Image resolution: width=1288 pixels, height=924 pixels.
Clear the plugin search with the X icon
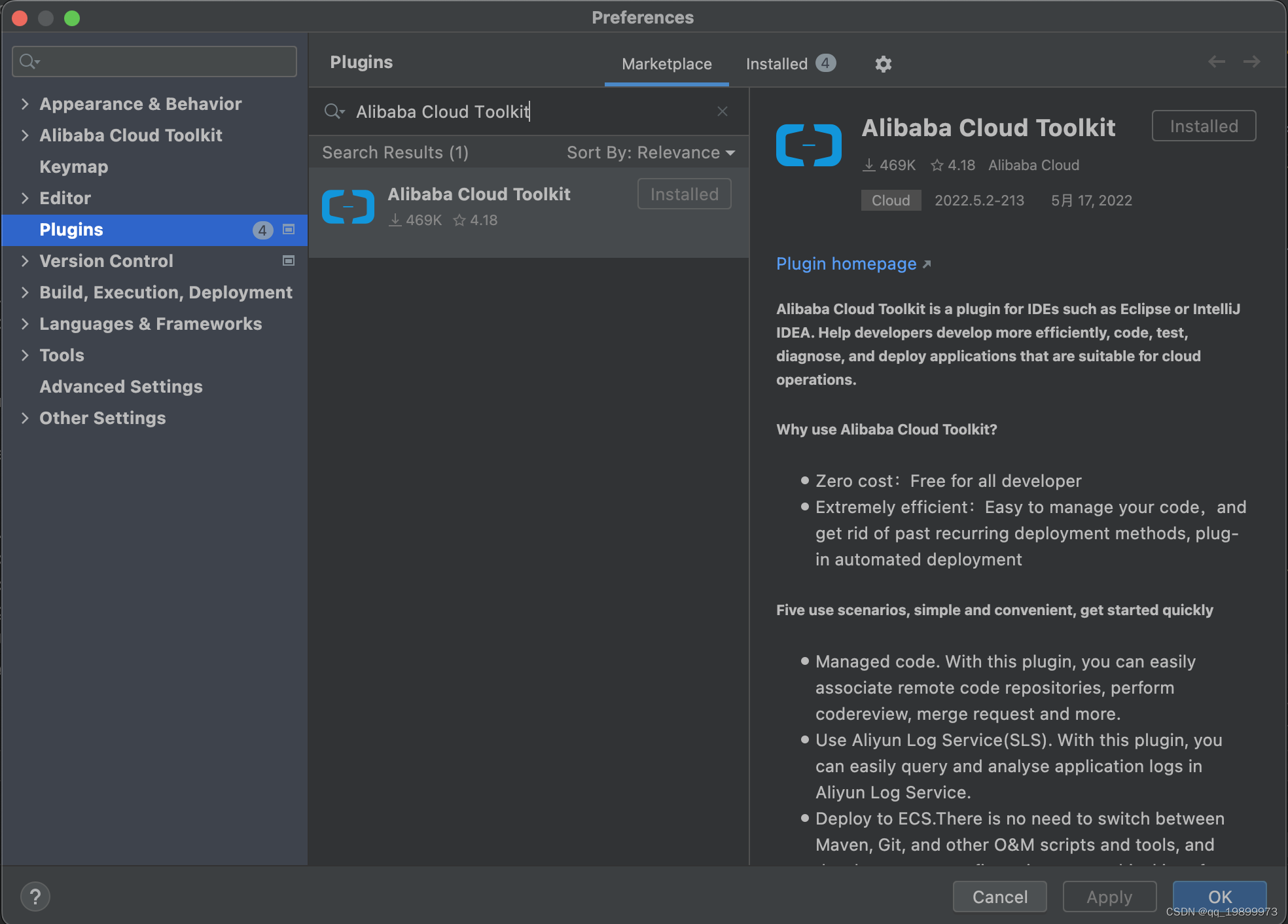pyautogui.click(x=722, y=111)
